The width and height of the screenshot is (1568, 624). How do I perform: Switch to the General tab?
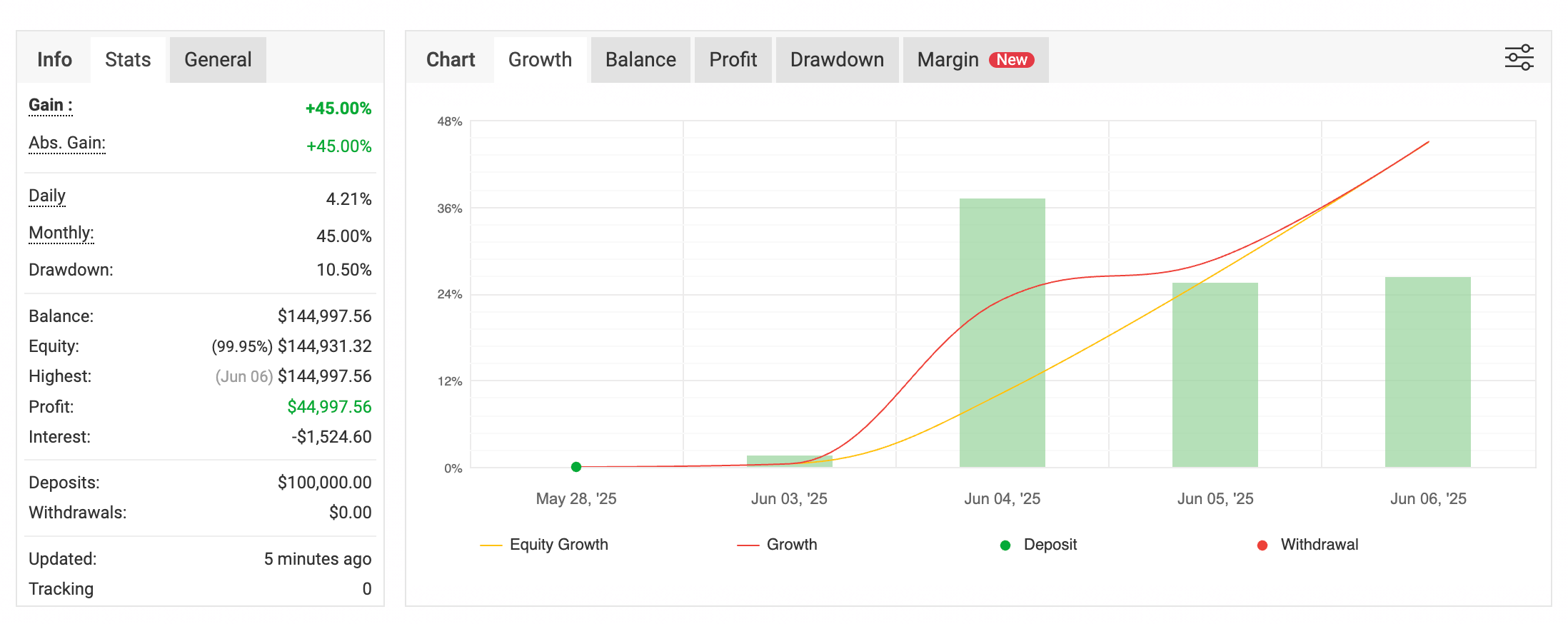(218, 60)
